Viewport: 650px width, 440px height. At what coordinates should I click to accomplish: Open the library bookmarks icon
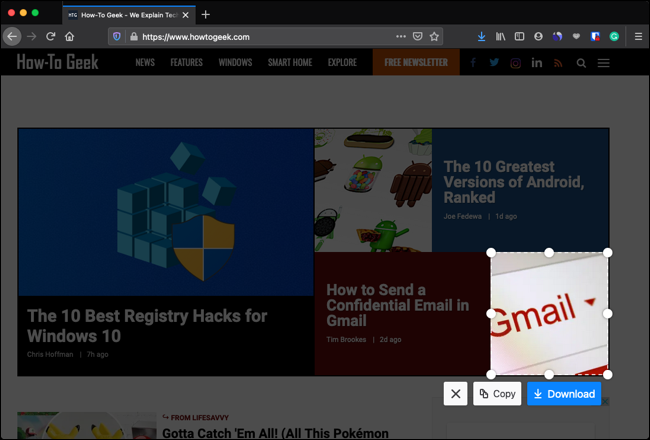tap(501, 36)
